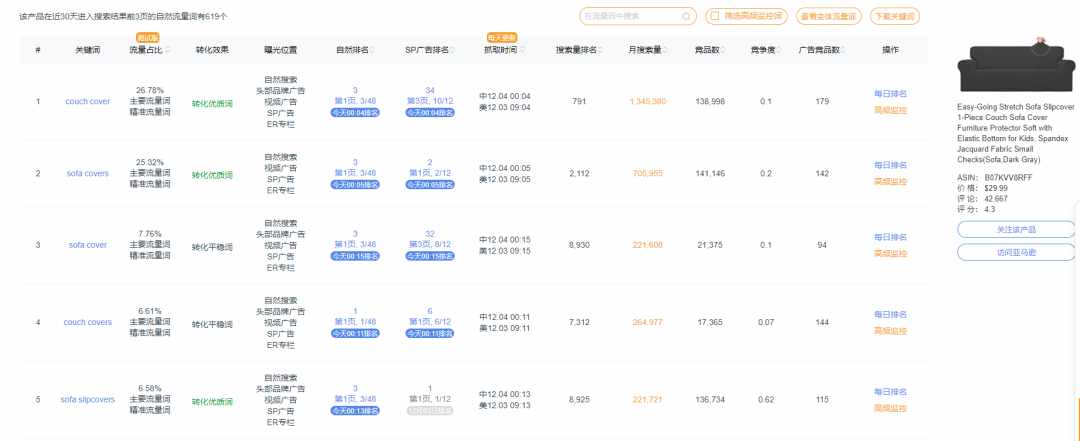Click the magnifier icon in the search box
Viewport: 1080px width, 441px height.
tap(686, 16)
